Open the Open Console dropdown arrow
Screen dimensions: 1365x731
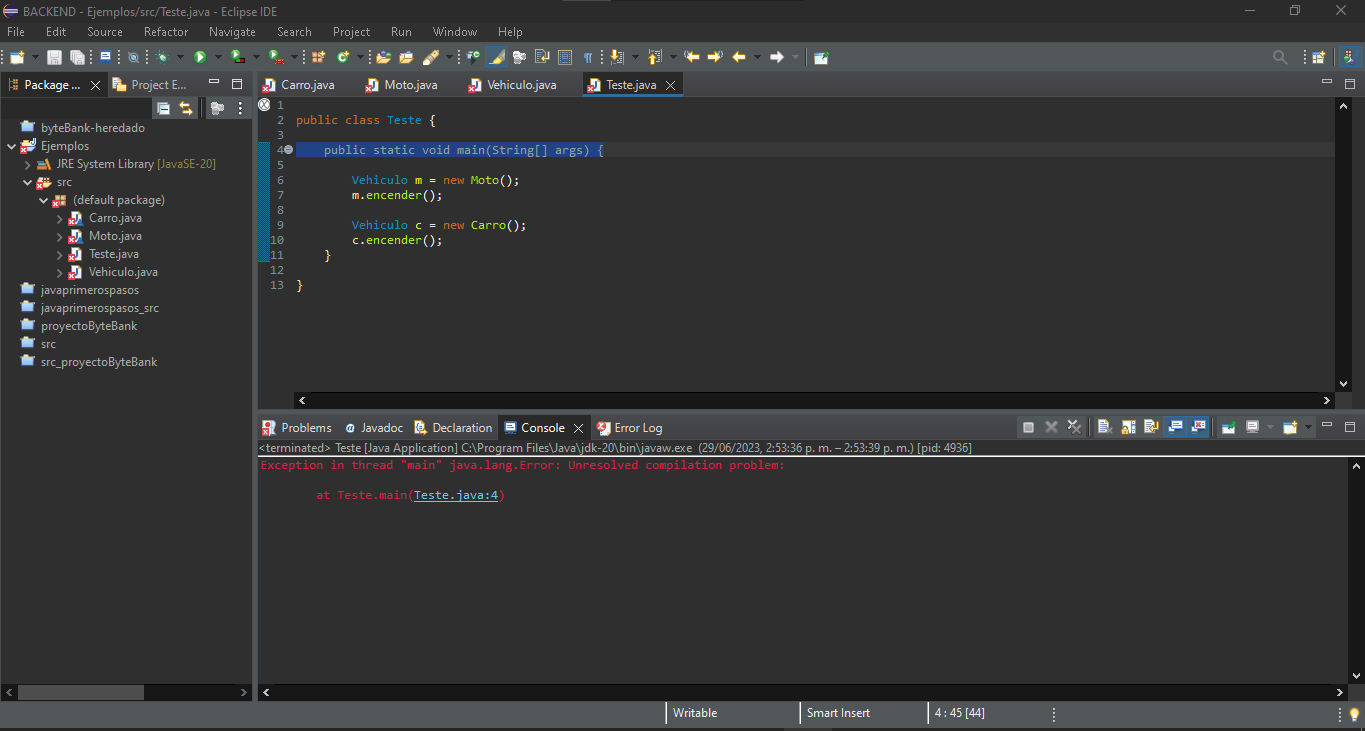(1308, 427)
